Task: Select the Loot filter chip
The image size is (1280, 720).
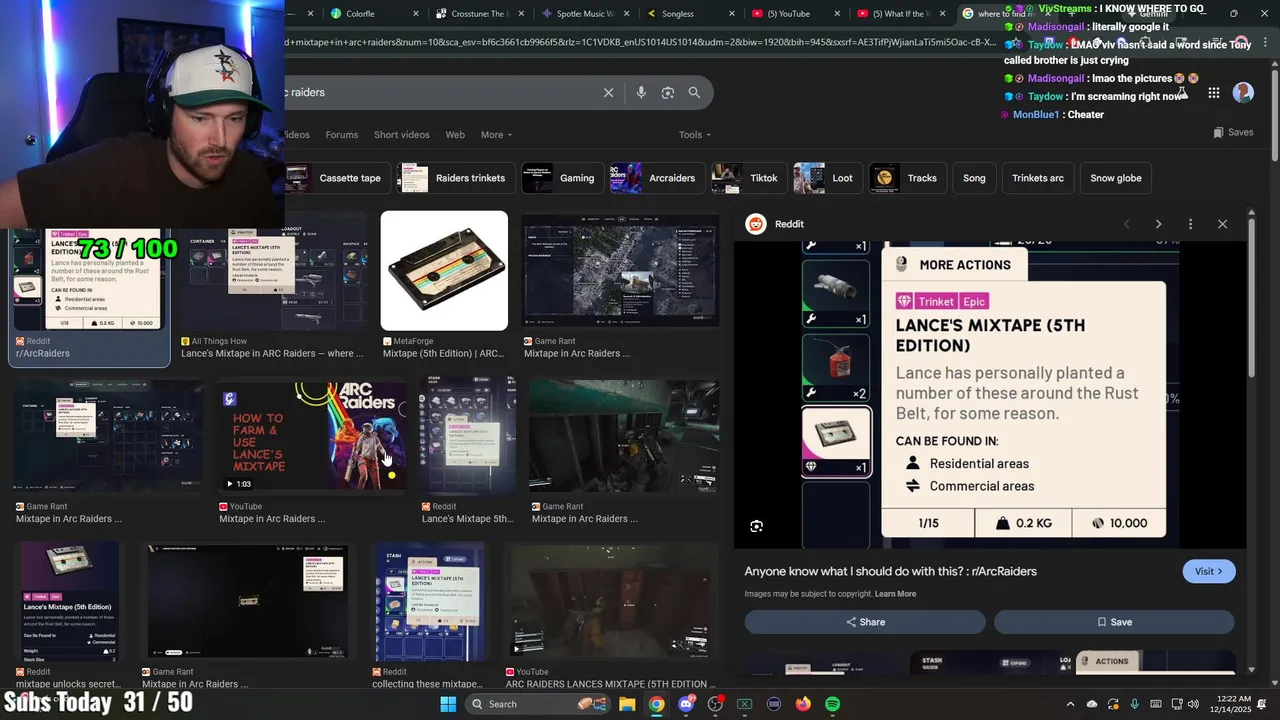Action: coord(827,178)
